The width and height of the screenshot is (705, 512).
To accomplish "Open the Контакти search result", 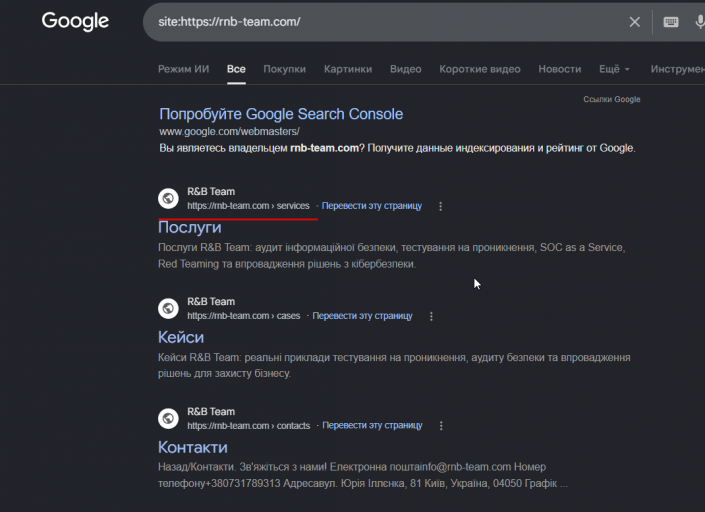I will pyautogui.click(x=192, y=447).
